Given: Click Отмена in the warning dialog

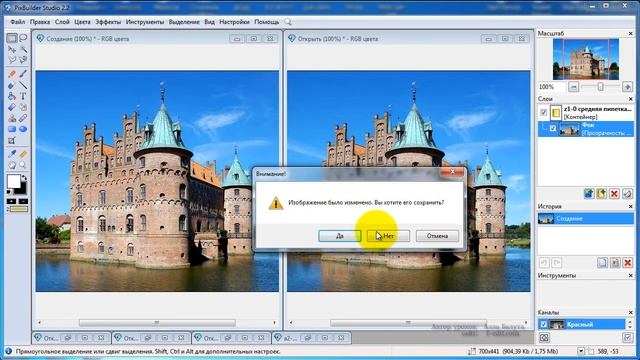Looking at the screenshot, I should coord(437,236).
